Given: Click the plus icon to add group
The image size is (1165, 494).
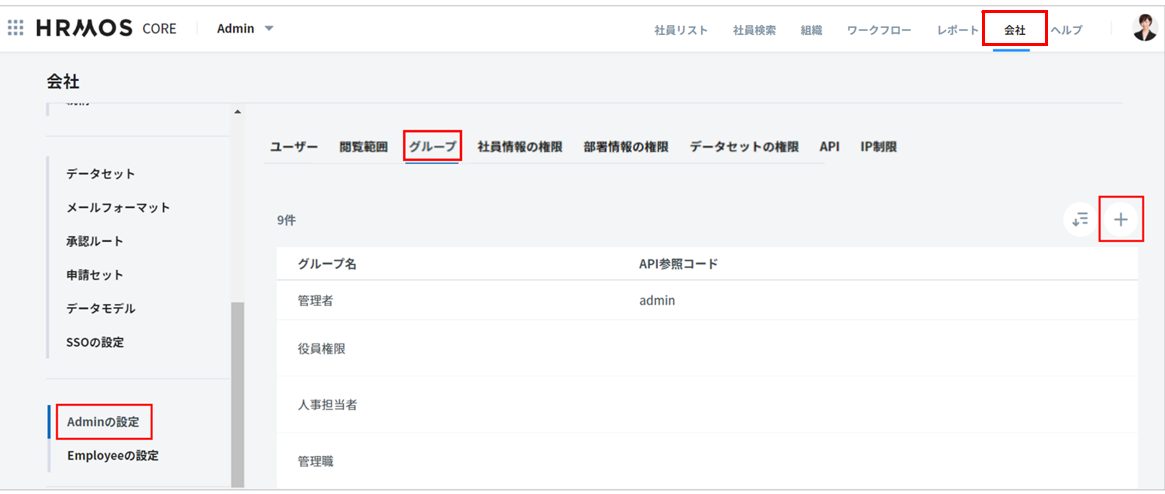Looking at the screenshot, I should (x=1121, y=220).
